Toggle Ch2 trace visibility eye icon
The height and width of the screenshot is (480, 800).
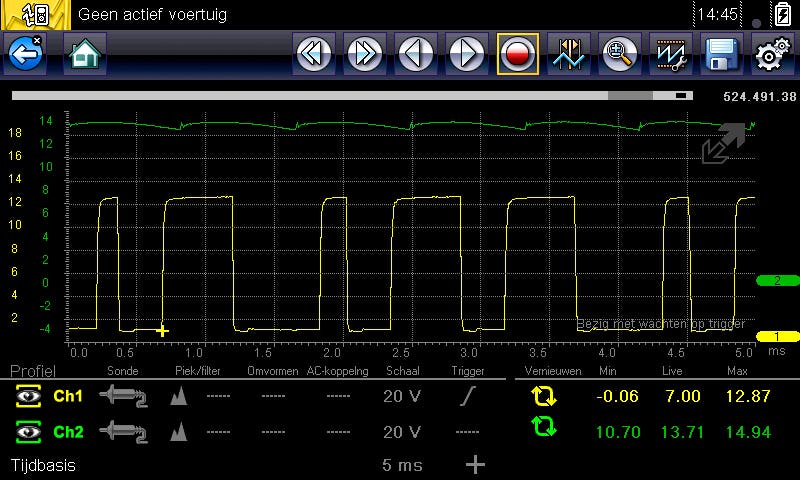[x=29, y=432]
